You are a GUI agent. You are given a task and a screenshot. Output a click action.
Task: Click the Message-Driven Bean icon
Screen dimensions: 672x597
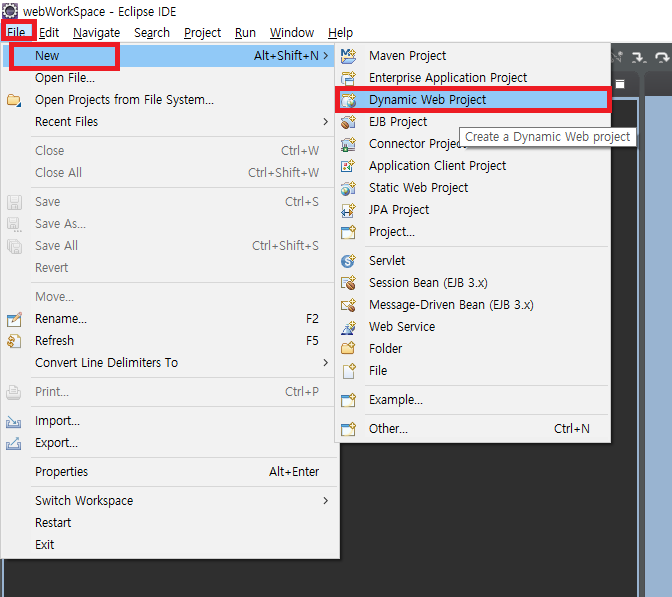pyautogui.click(x=348, y=305)
